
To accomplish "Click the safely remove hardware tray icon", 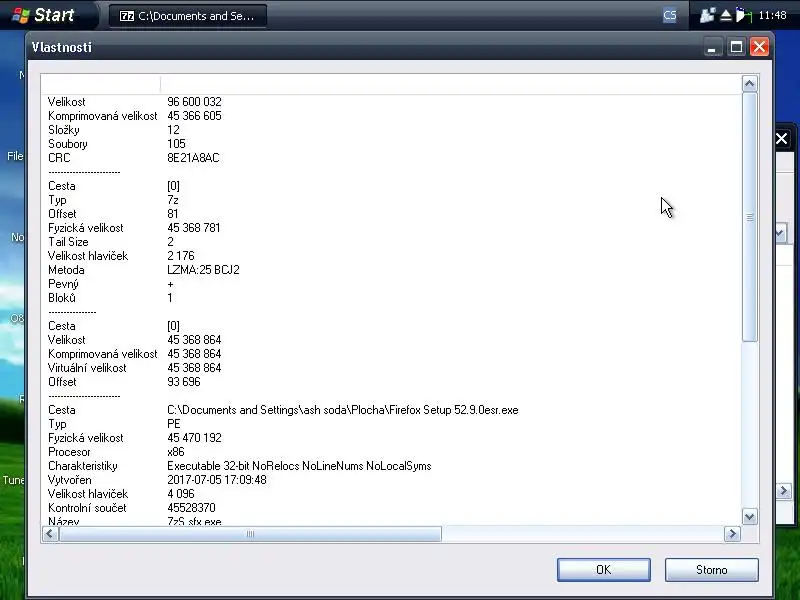I will pyautogui.click(x=725, y=15).
